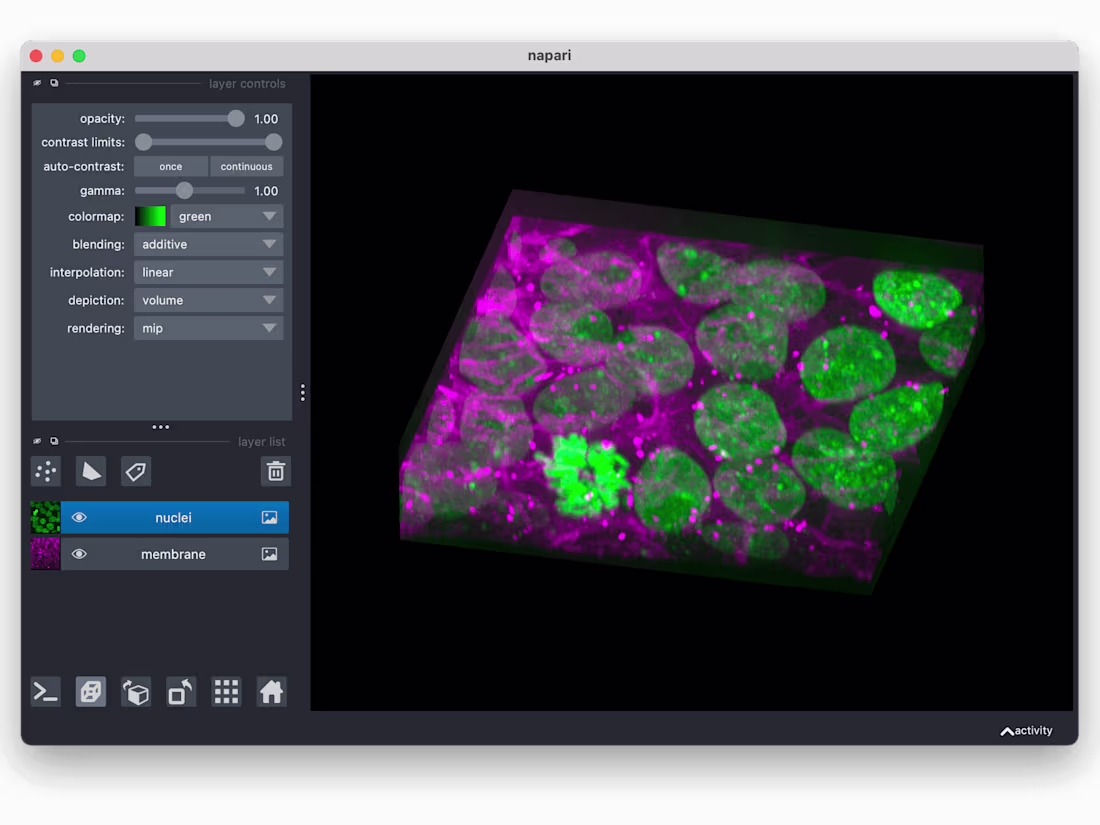
Task: Toggle between 2D and 3D view
Action: (91, 691)
